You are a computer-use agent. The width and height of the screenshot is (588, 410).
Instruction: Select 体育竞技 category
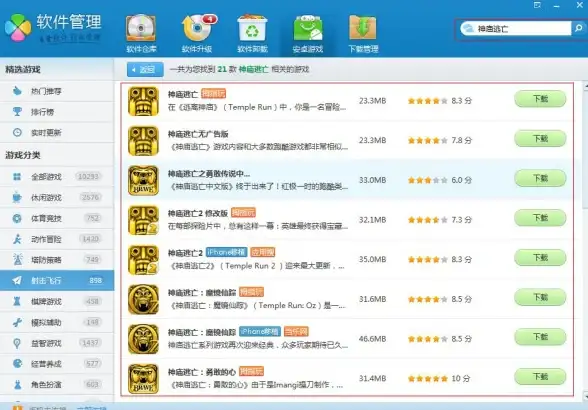[x=57, y=218]
